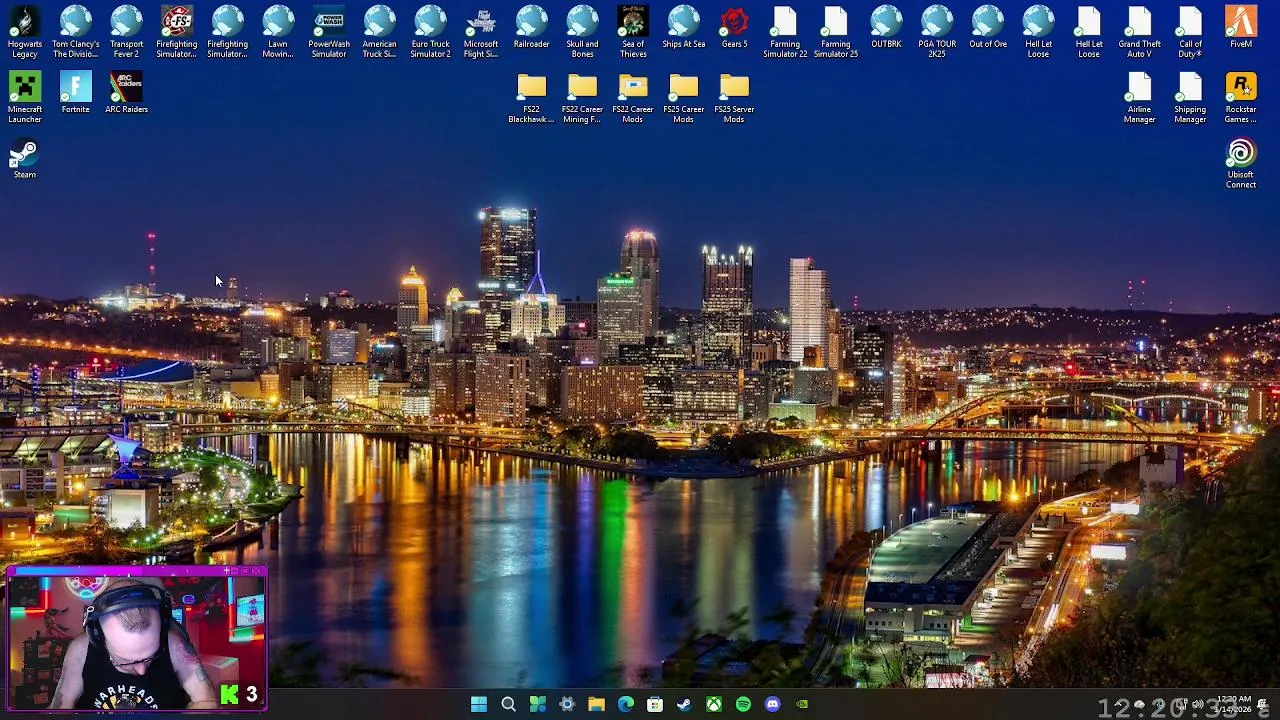Viewport: 1280px width, 720px height.
Task: Open the Windows Start menu
Action: [x=479, y=705]
